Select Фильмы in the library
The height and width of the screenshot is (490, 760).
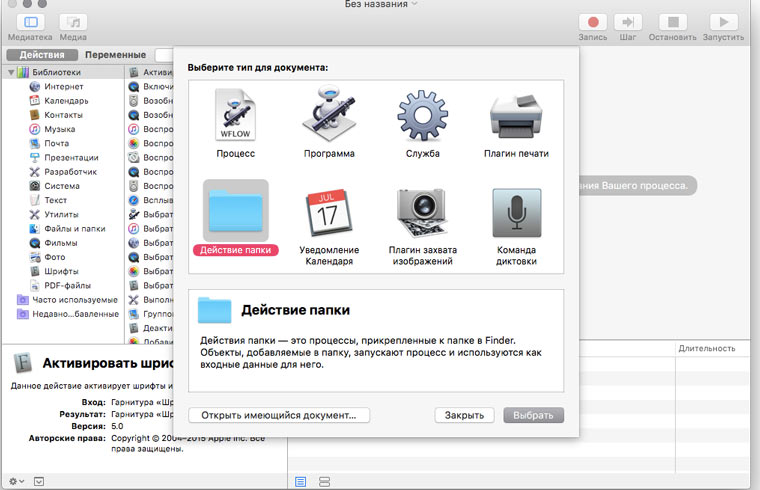point(61,243)
